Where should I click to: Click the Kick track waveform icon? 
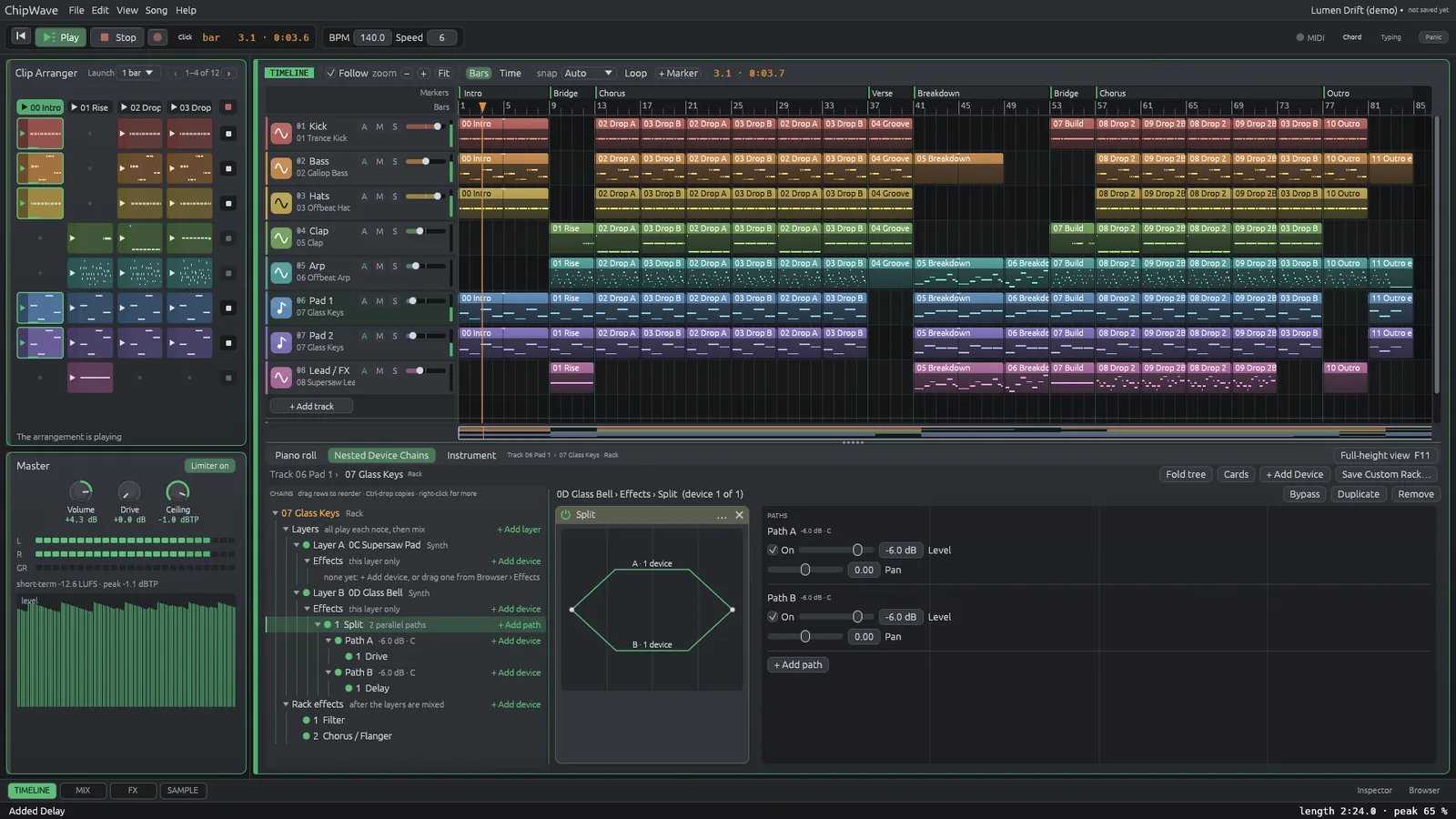click(281, 133)
